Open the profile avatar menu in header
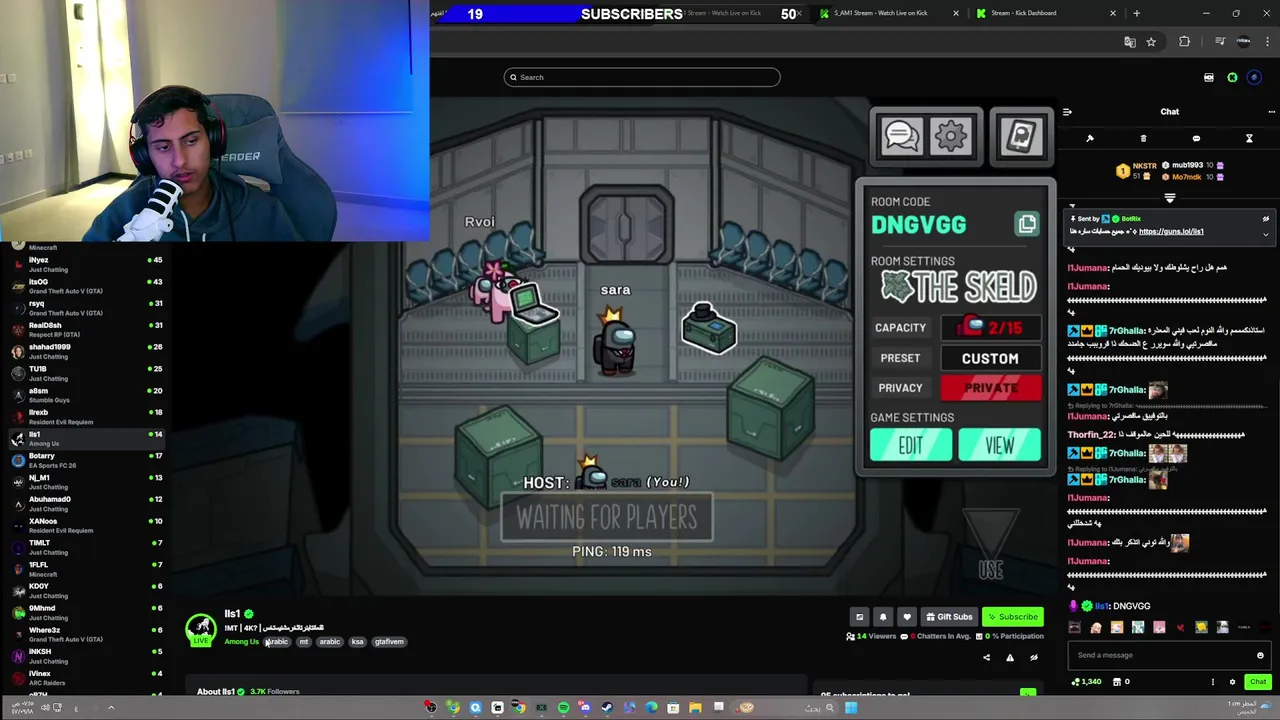Image resolution: width=1280 pixels, height=720 pixels. 1254,77
